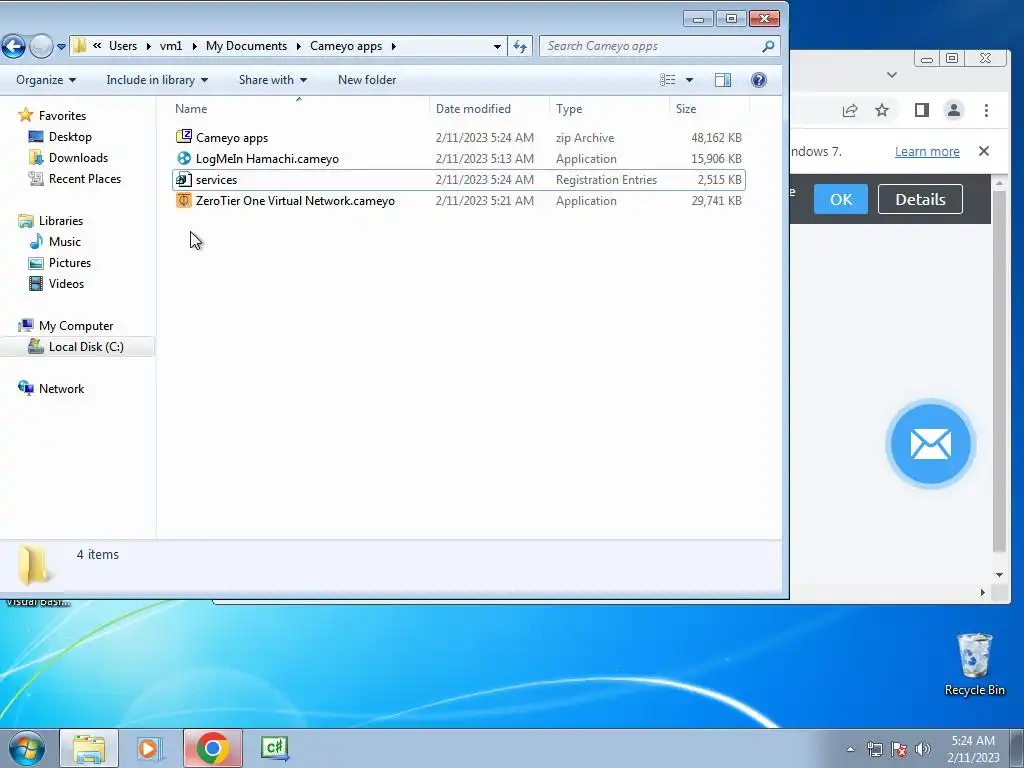1024x768 pixels.
Task: Sort files by Date modified column
Action: 489,109
